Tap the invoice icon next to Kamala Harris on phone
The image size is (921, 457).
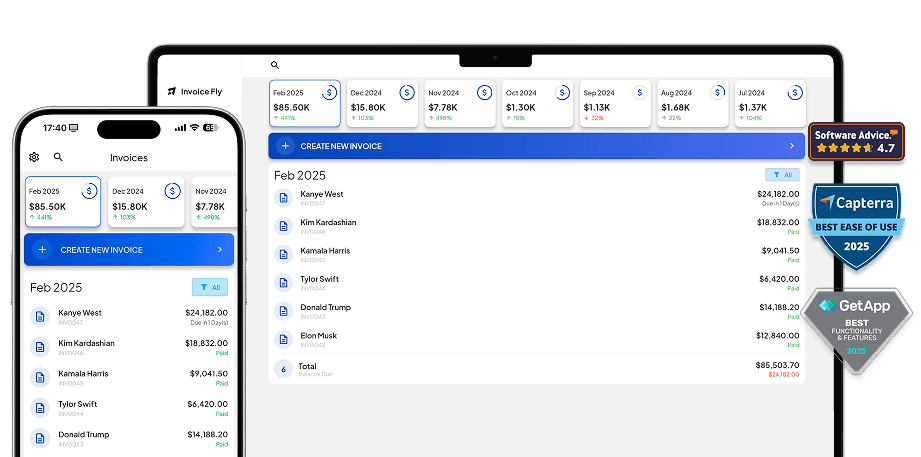(40, 377)
